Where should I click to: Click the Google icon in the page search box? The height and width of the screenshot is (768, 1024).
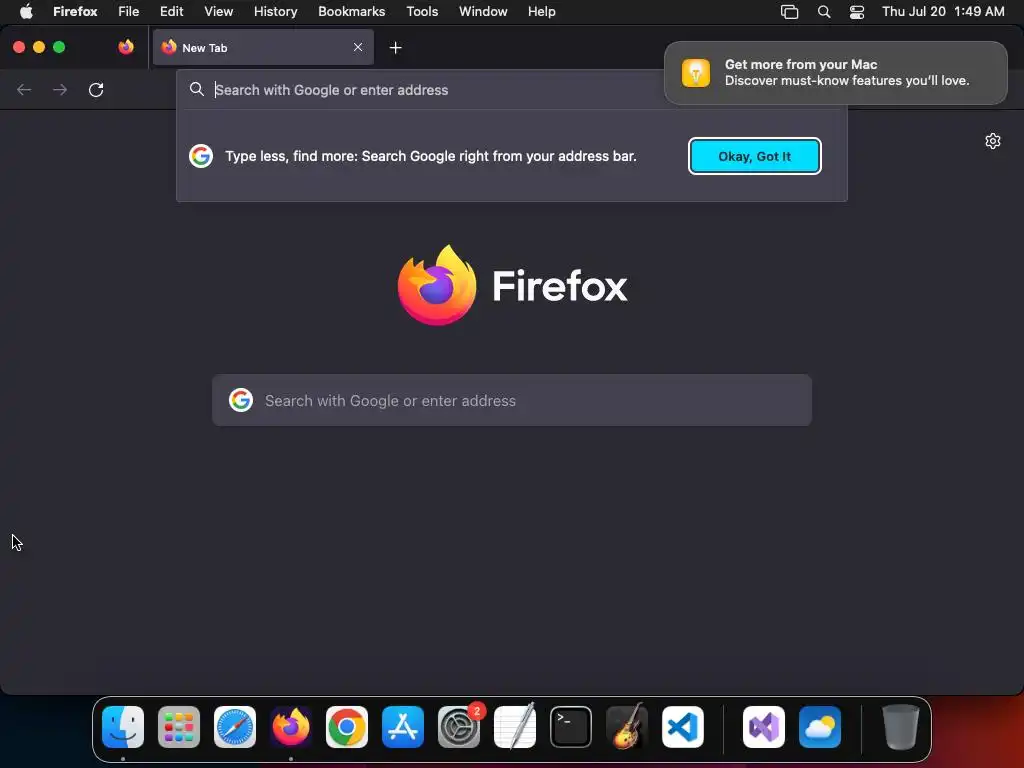[241, 400]
